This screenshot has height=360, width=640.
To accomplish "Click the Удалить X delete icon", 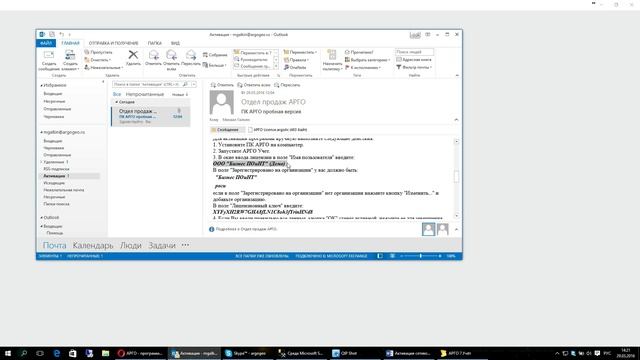I will 133,55.
